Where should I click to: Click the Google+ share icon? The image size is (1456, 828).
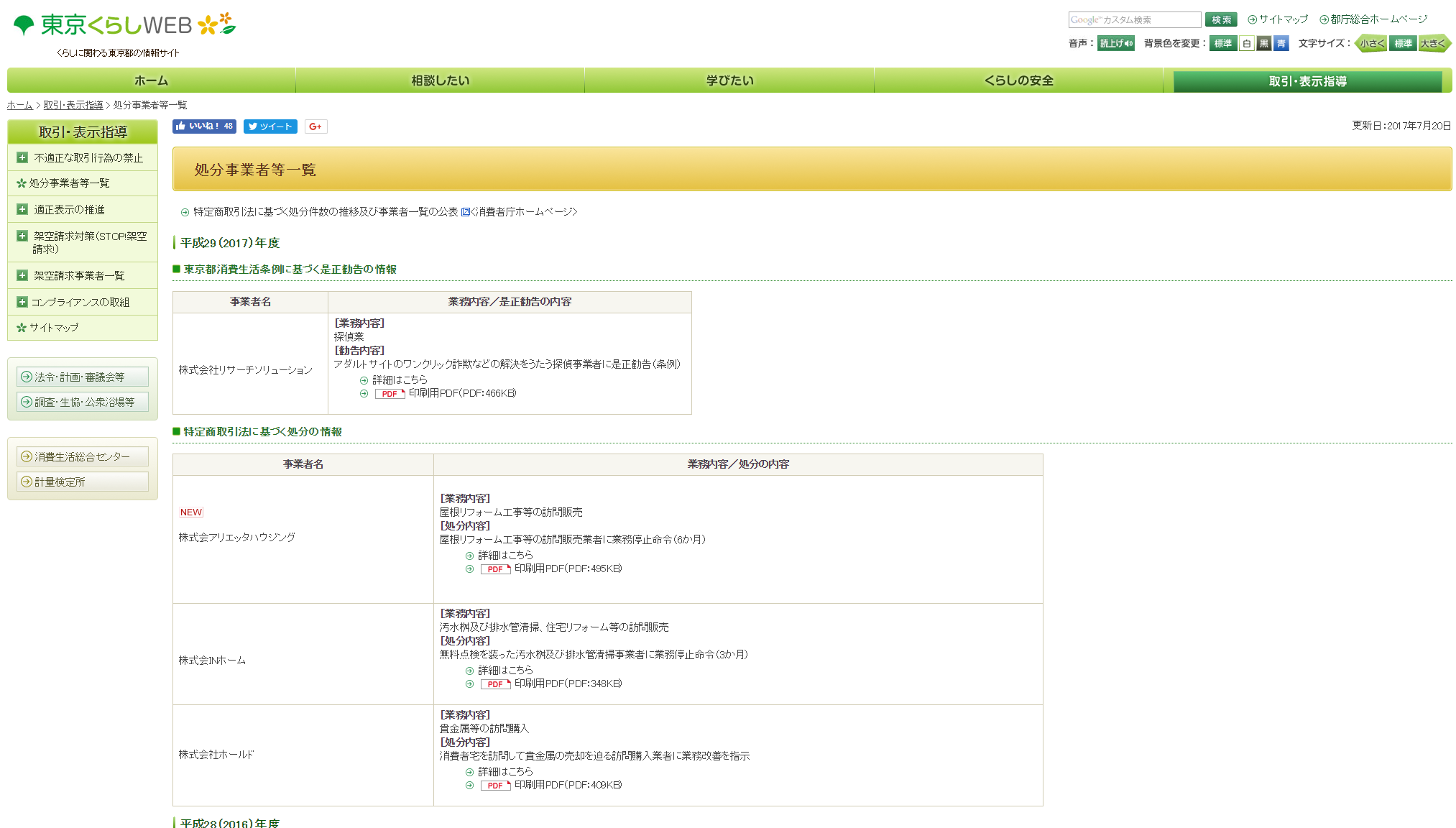point(315,126)
